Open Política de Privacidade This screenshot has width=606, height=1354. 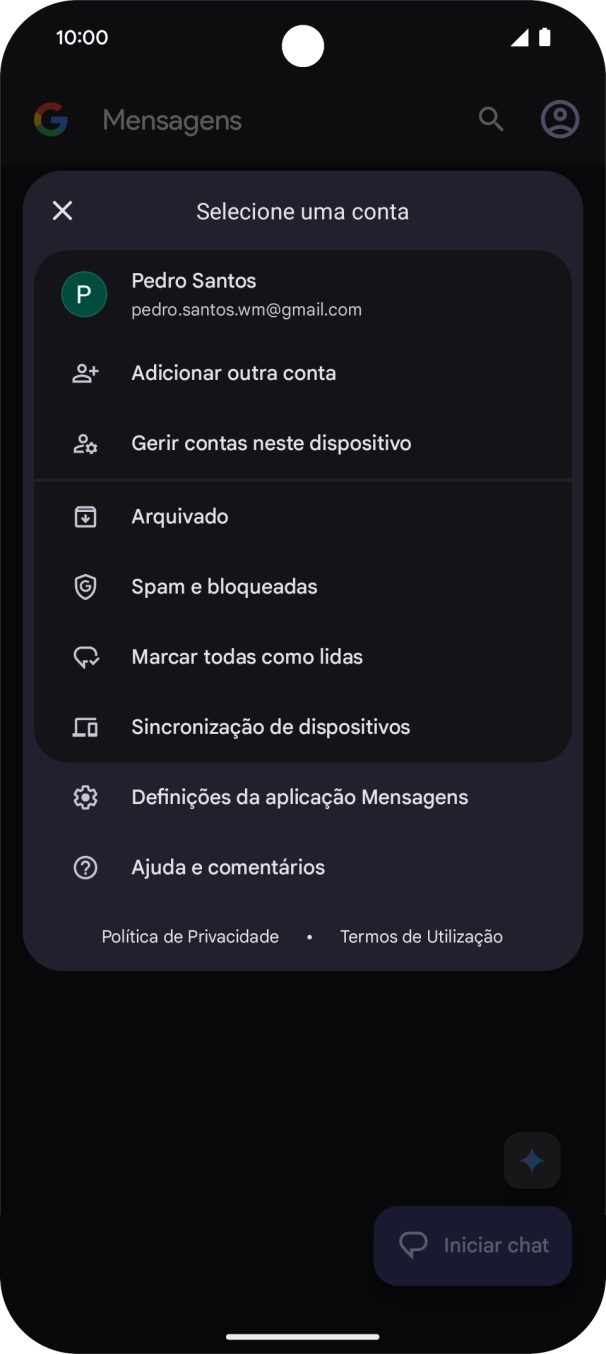point(190,936)
